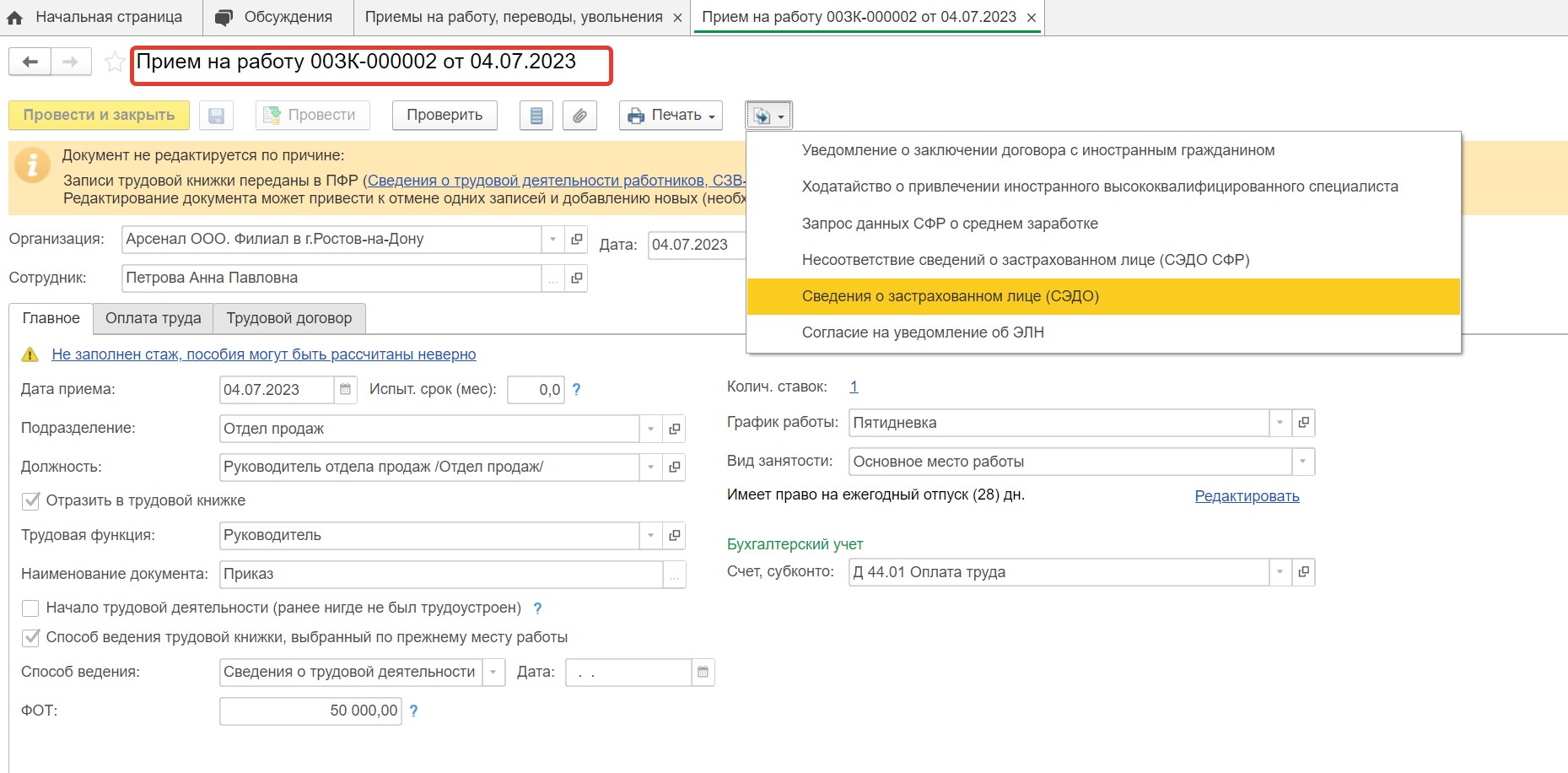
Task: Open the Организация record icon
Action: [576, 240]
